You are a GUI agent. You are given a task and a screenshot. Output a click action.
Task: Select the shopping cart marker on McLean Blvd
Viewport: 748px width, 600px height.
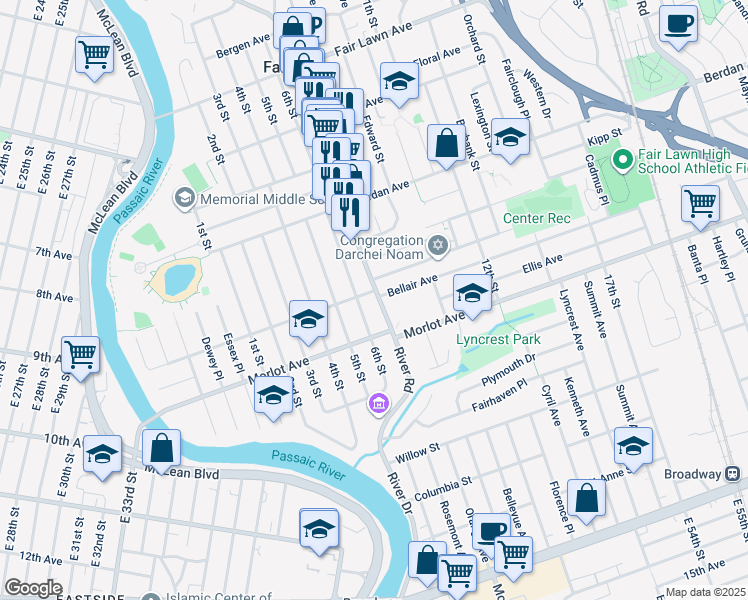(x=94, y=58)
